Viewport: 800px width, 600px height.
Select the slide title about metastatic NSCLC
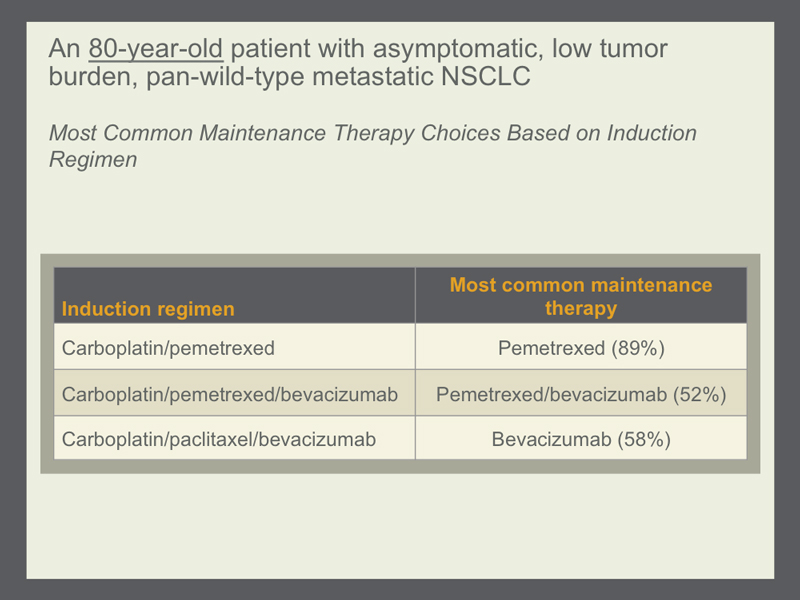[358, 63]
